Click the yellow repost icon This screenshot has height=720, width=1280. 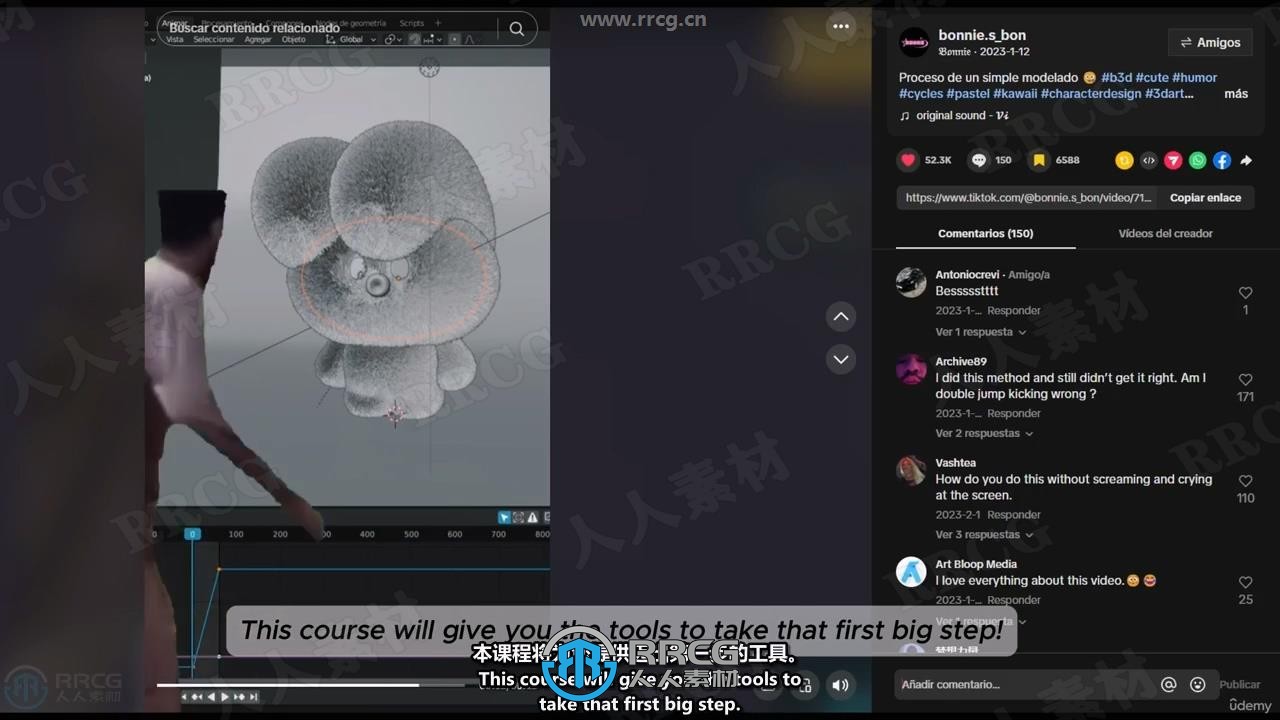[1124, 160]
